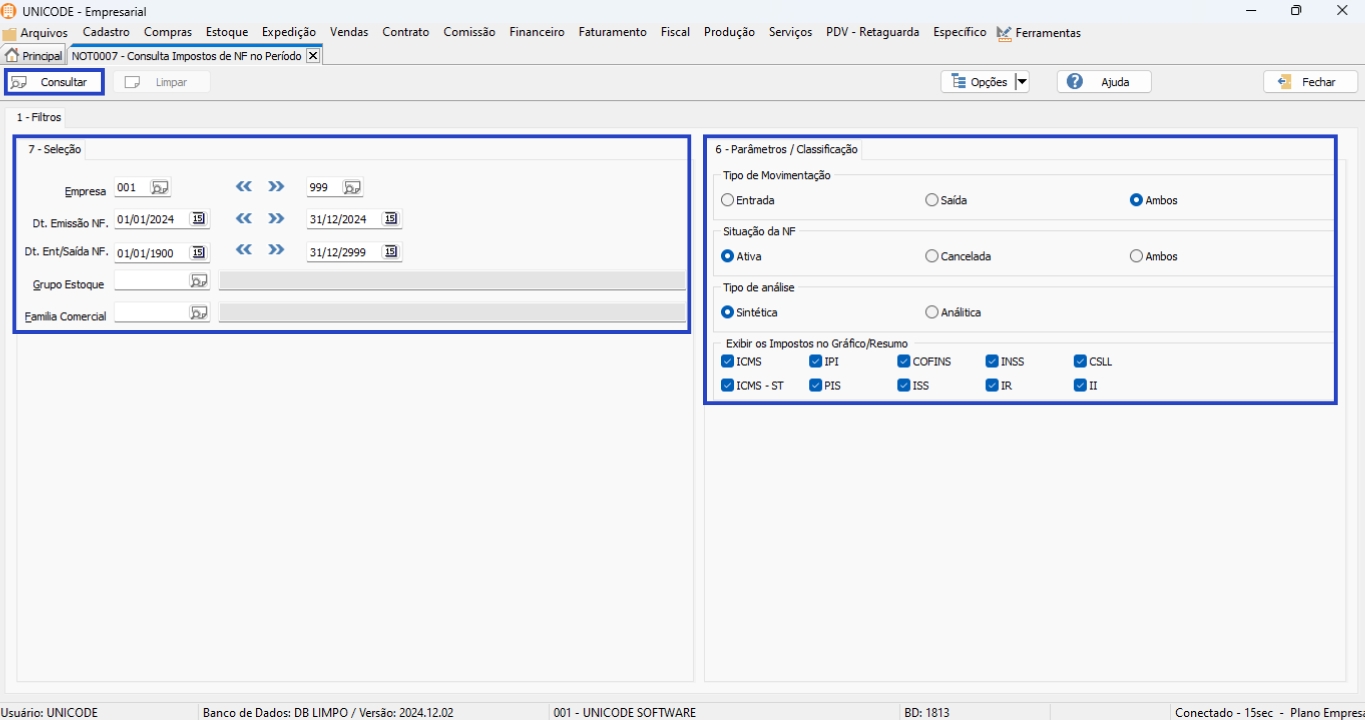Select the Entrada radio button
1365x720 pixels.
pos(728,200)
